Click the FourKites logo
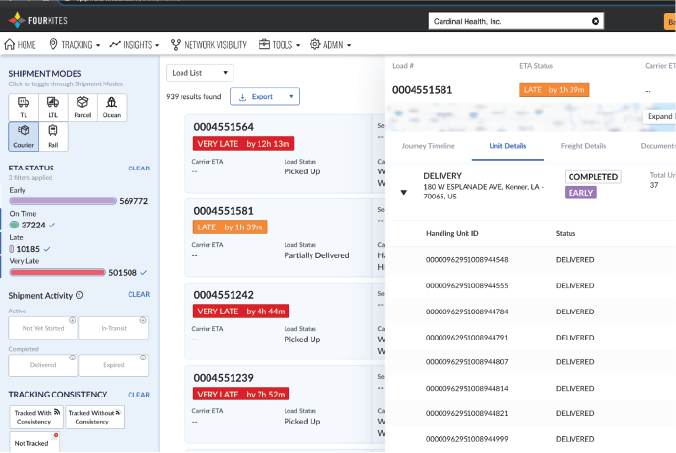 pyautogui.click(x=35, y=19)
